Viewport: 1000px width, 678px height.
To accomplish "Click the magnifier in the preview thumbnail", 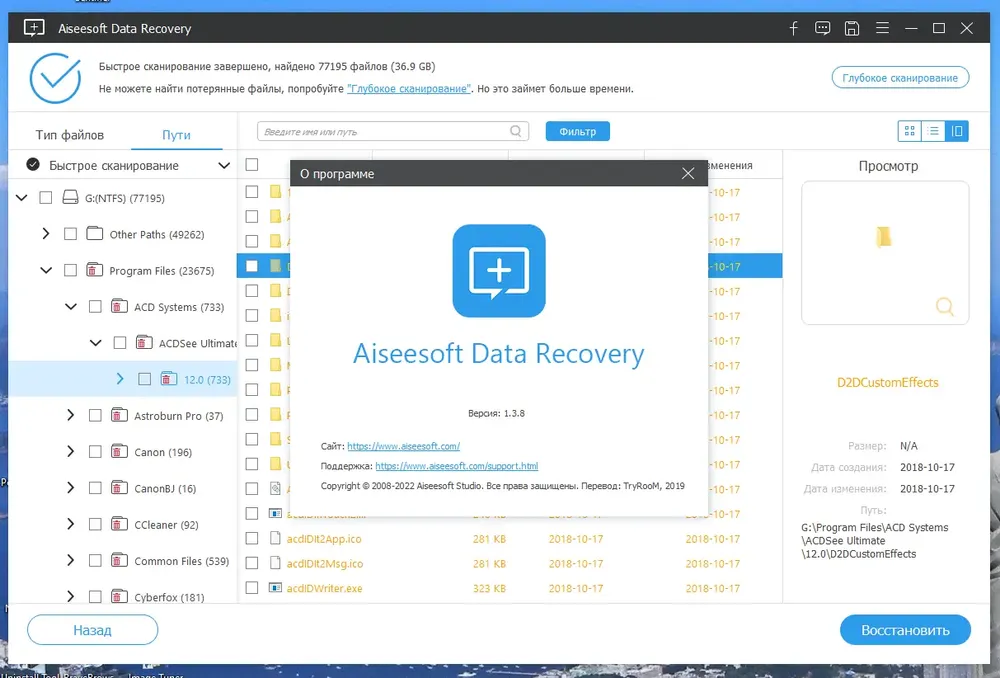I will (945, 307).
